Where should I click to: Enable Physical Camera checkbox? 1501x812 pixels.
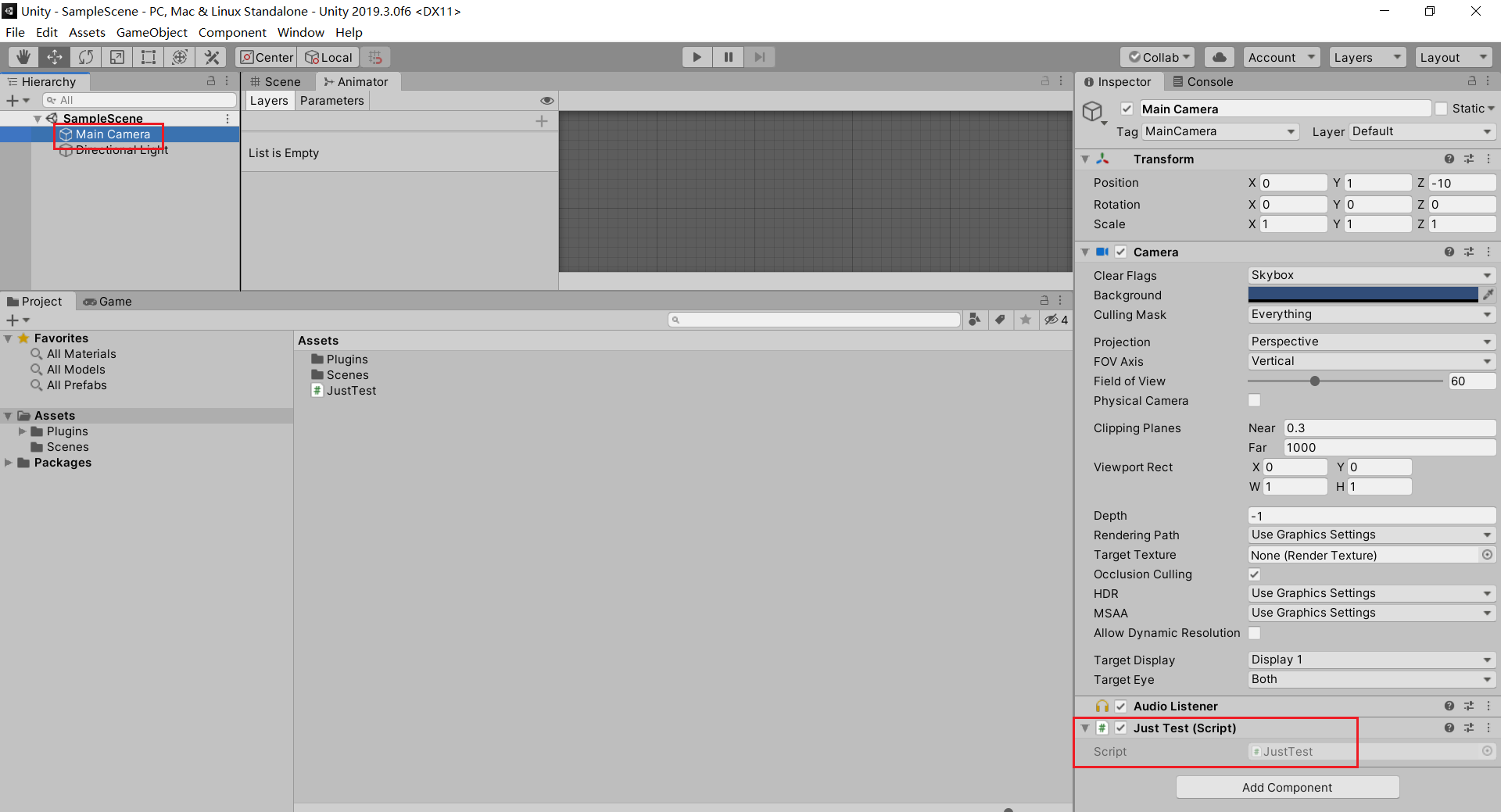click(1254, 400)
